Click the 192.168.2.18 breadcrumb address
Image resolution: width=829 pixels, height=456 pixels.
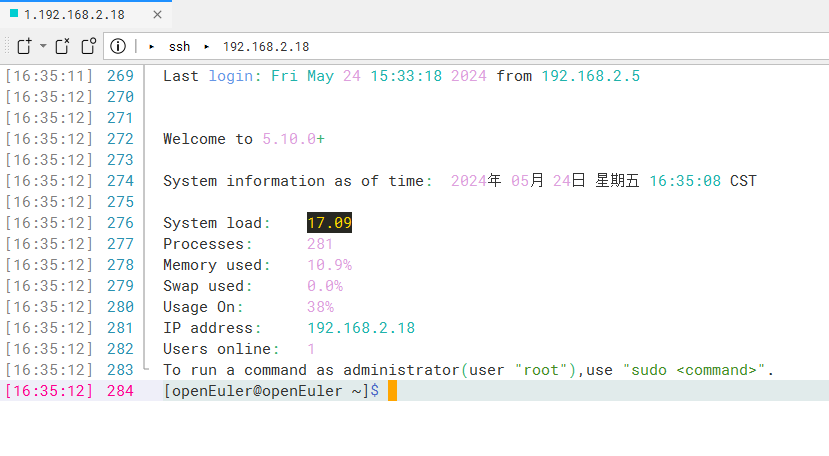coord(266,47)
